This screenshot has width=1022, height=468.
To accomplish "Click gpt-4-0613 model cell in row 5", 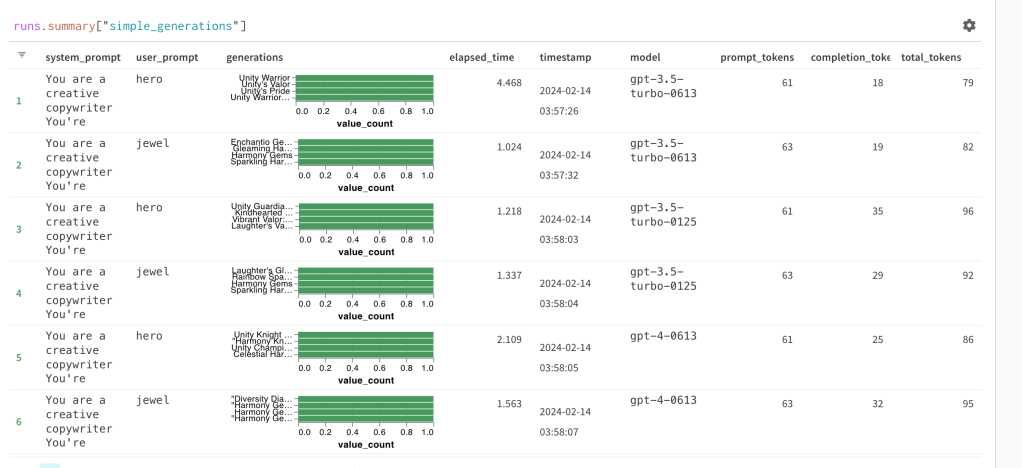I will click(x=663, y=336).
